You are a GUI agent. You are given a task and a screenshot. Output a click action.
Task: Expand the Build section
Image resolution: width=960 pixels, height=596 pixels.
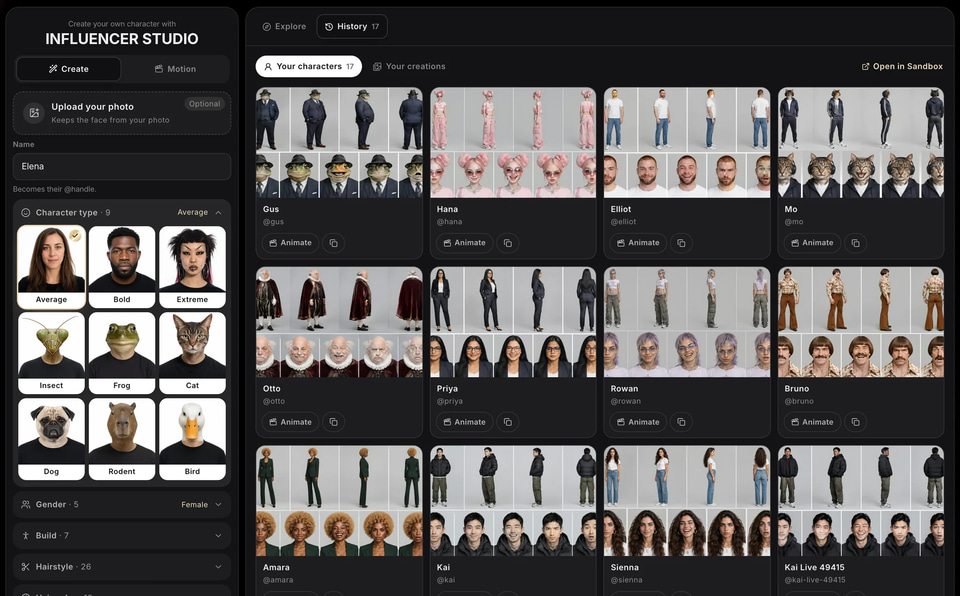click(x=122, y=535)
